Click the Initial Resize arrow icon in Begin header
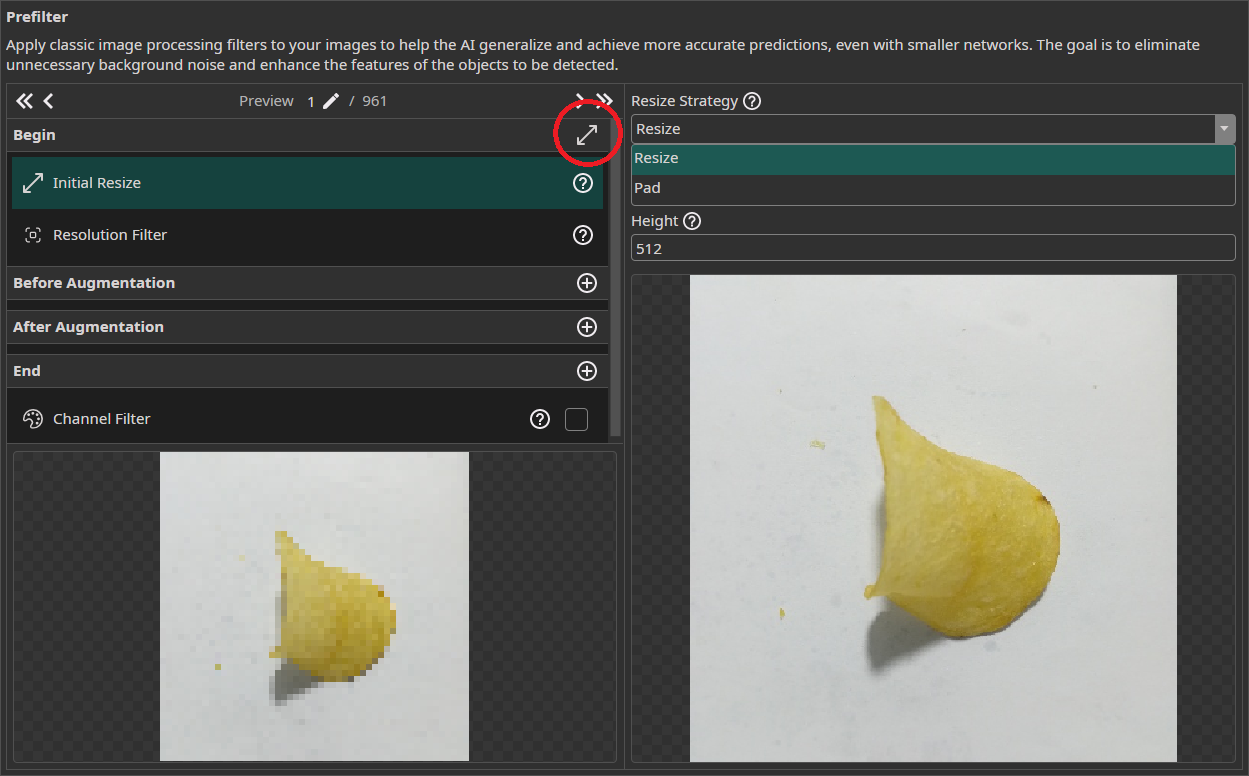 [x=587, y=134]
